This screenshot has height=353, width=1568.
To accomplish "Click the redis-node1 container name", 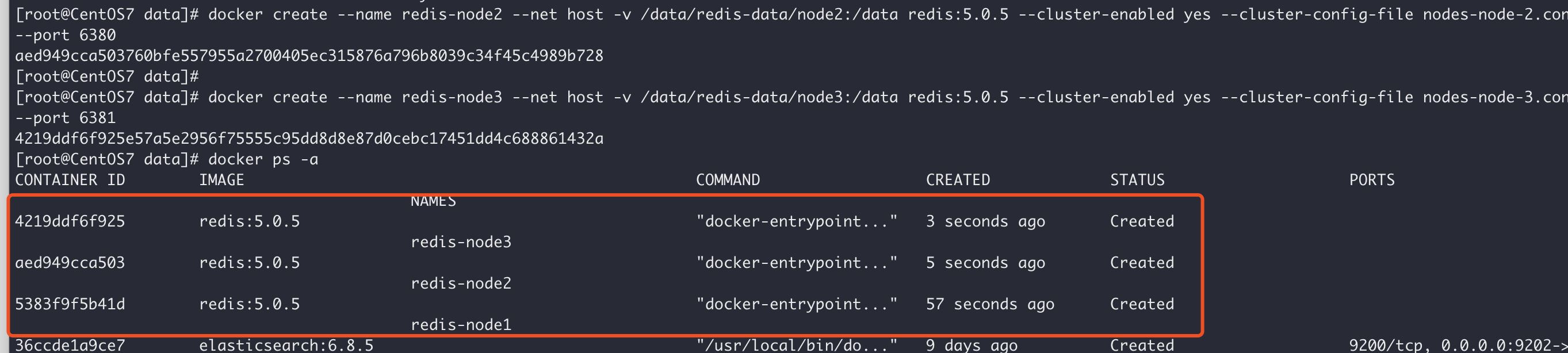I will pos(461,325).
